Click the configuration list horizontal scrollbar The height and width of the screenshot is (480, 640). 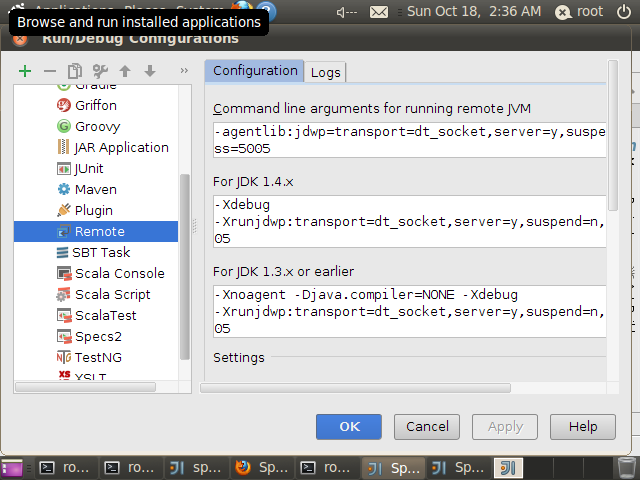(x=85, y=387)
